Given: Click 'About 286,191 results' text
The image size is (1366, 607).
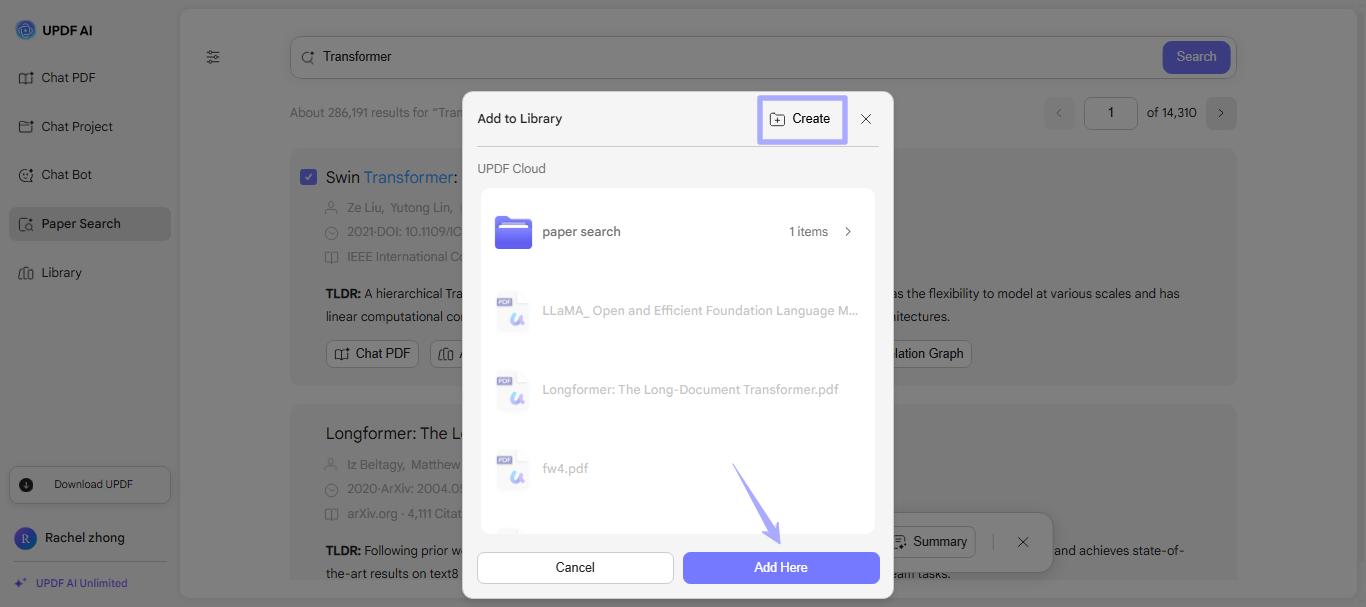Looking at the screenshot, I should (376, 113).
